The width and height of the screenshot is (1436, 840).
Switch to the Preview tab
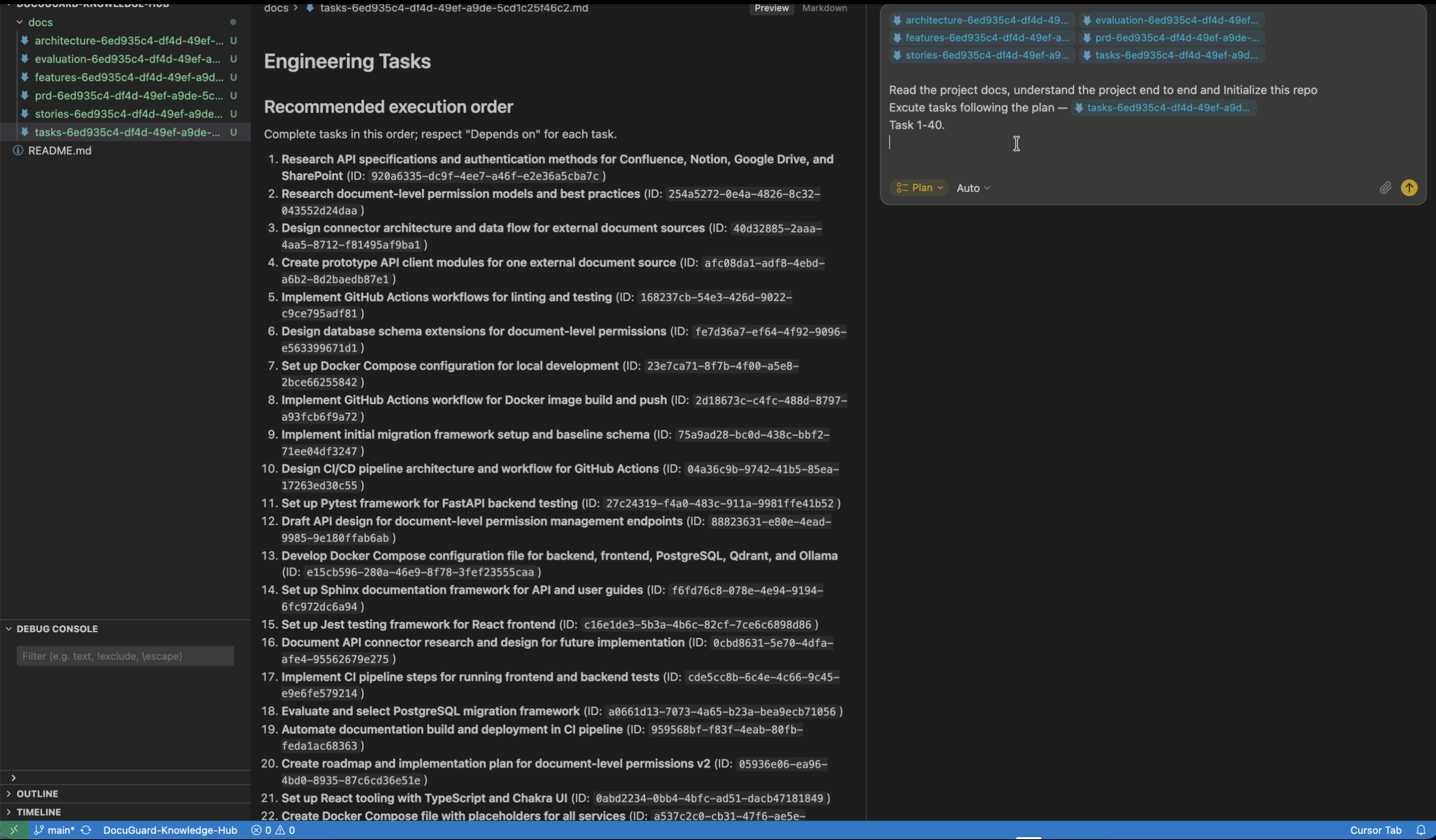tap(772, 8)
